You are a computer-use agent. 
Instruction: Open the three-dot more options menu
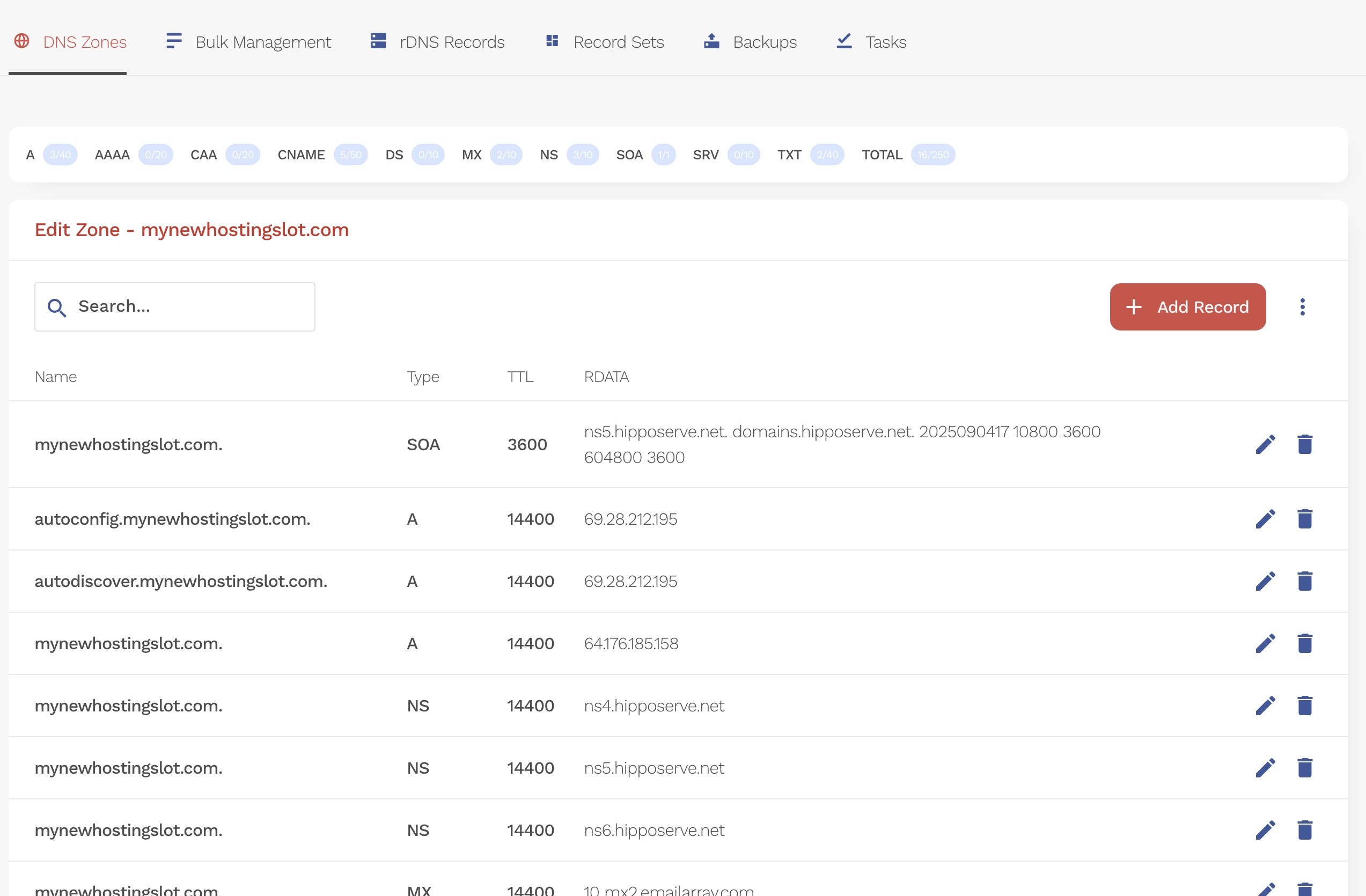[x=1302, y=307]
